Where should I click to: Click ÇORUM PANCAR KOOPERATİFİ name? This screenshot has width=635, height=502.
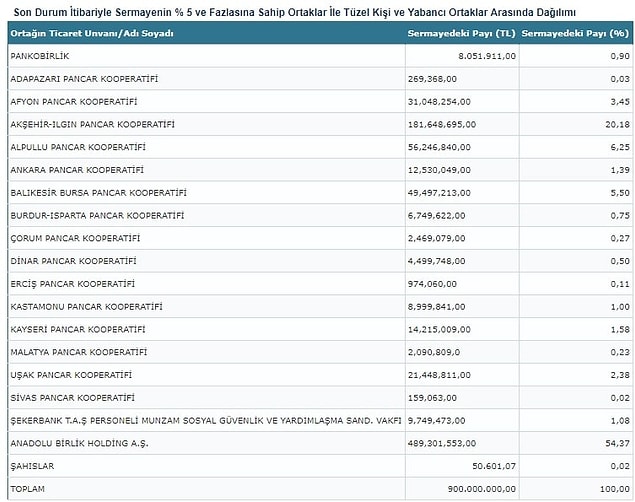[x=75, y=238]
